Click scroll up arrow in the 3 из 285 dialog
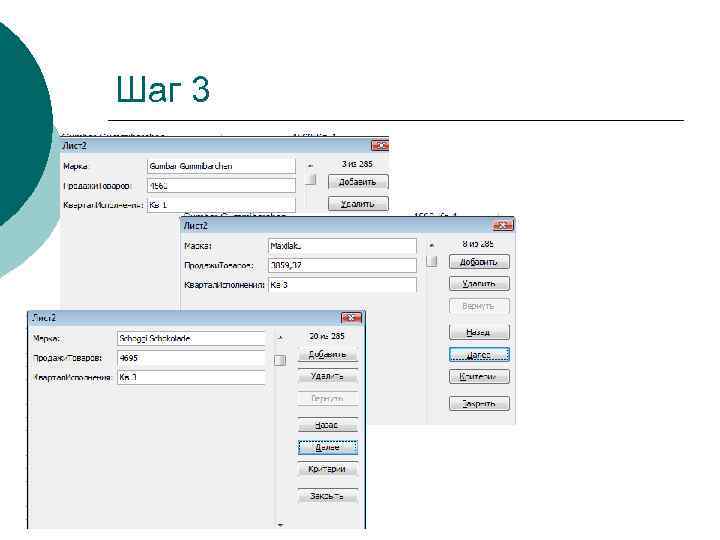Screen dimensions: 720x540 click(x=311, y=166)
